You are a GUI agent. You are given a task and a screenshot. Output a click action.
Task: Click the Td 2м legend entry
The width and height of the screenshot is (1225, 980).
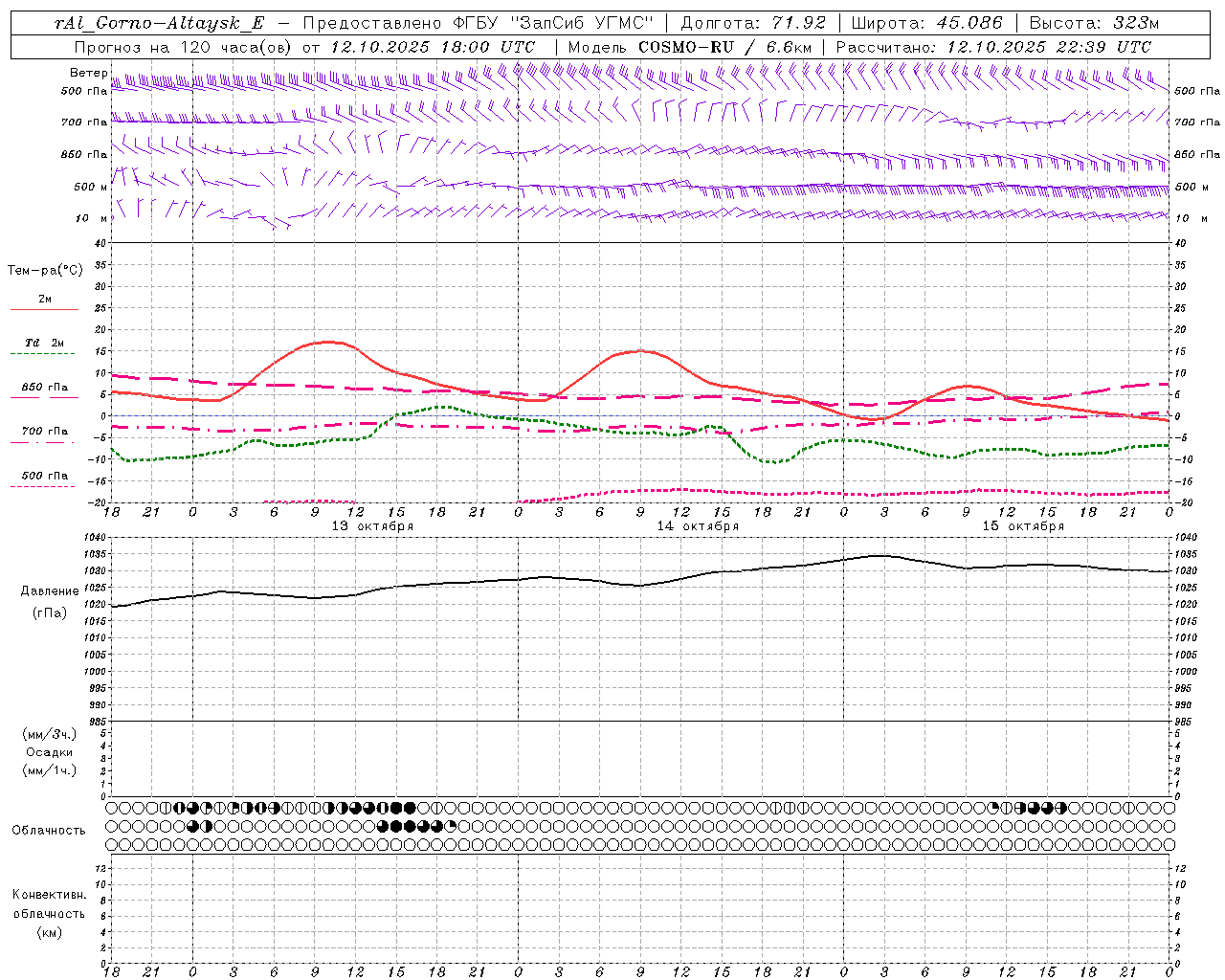tap(45, 343)
